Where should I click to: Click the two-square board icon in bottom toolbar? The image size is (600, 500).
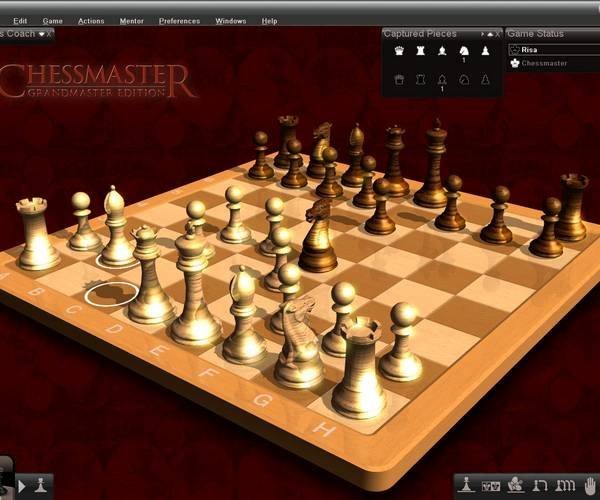[x=491, y=486]
